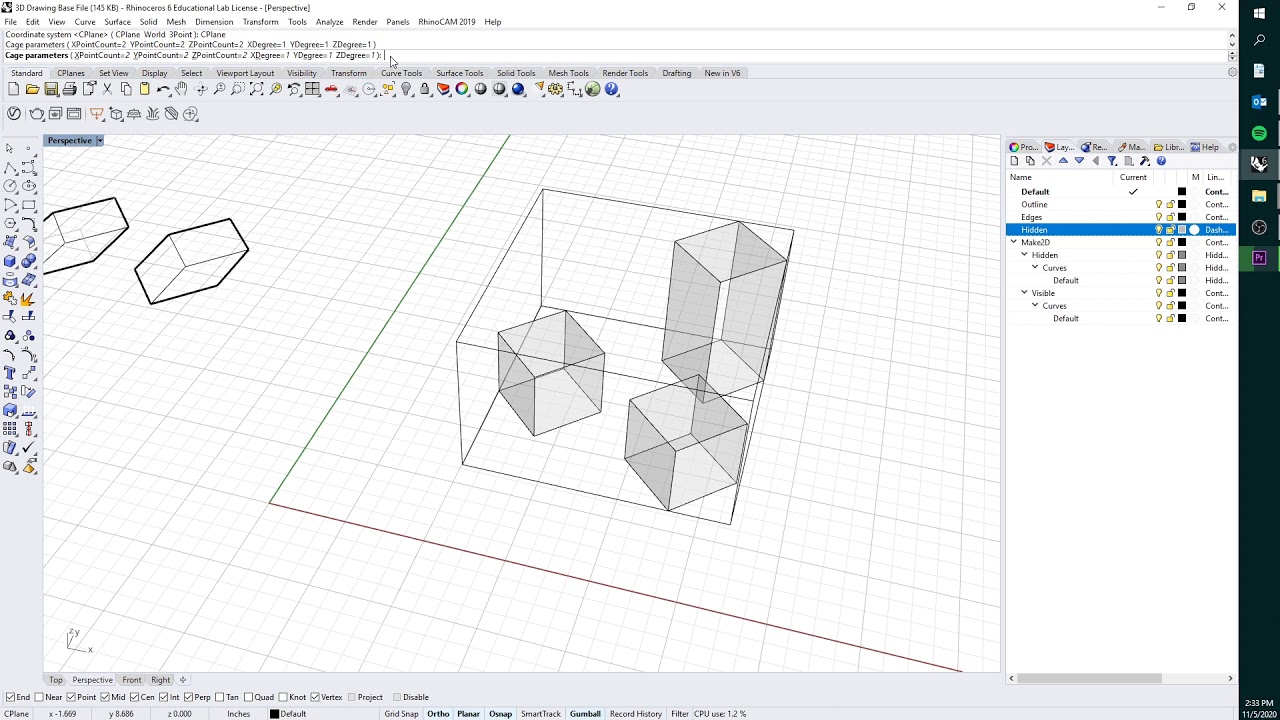1280x720 pixels.
Task: Toggle the Mid osnap checkbox
Action: (x=104, y=697)
